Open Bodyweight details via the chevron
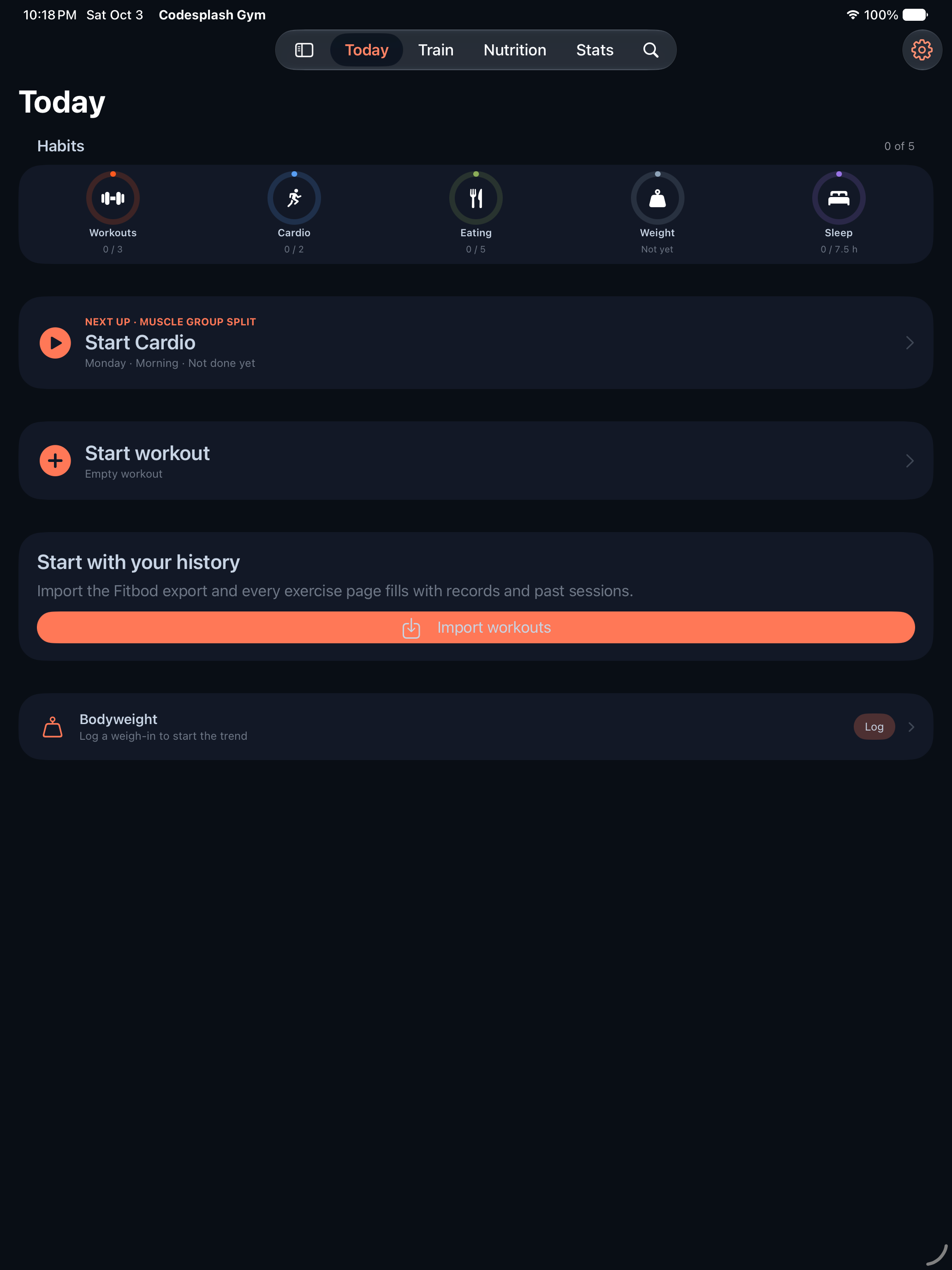Viewport: 952px width, 1270px height. pos(911,727)
